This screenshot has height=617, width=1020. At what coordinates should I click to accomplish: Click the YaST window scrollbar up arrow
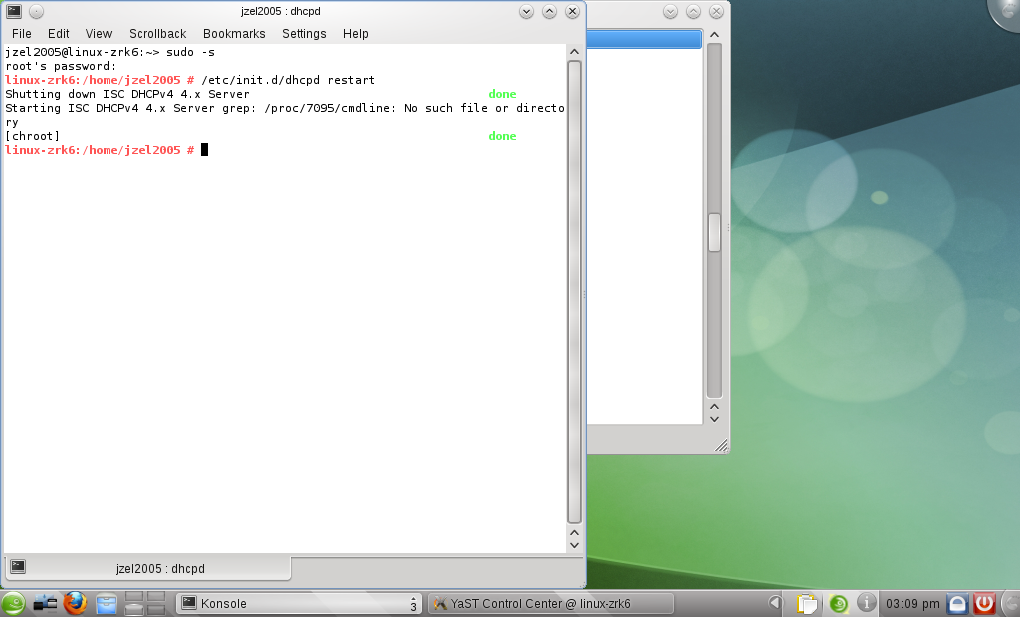pos(714,34)
